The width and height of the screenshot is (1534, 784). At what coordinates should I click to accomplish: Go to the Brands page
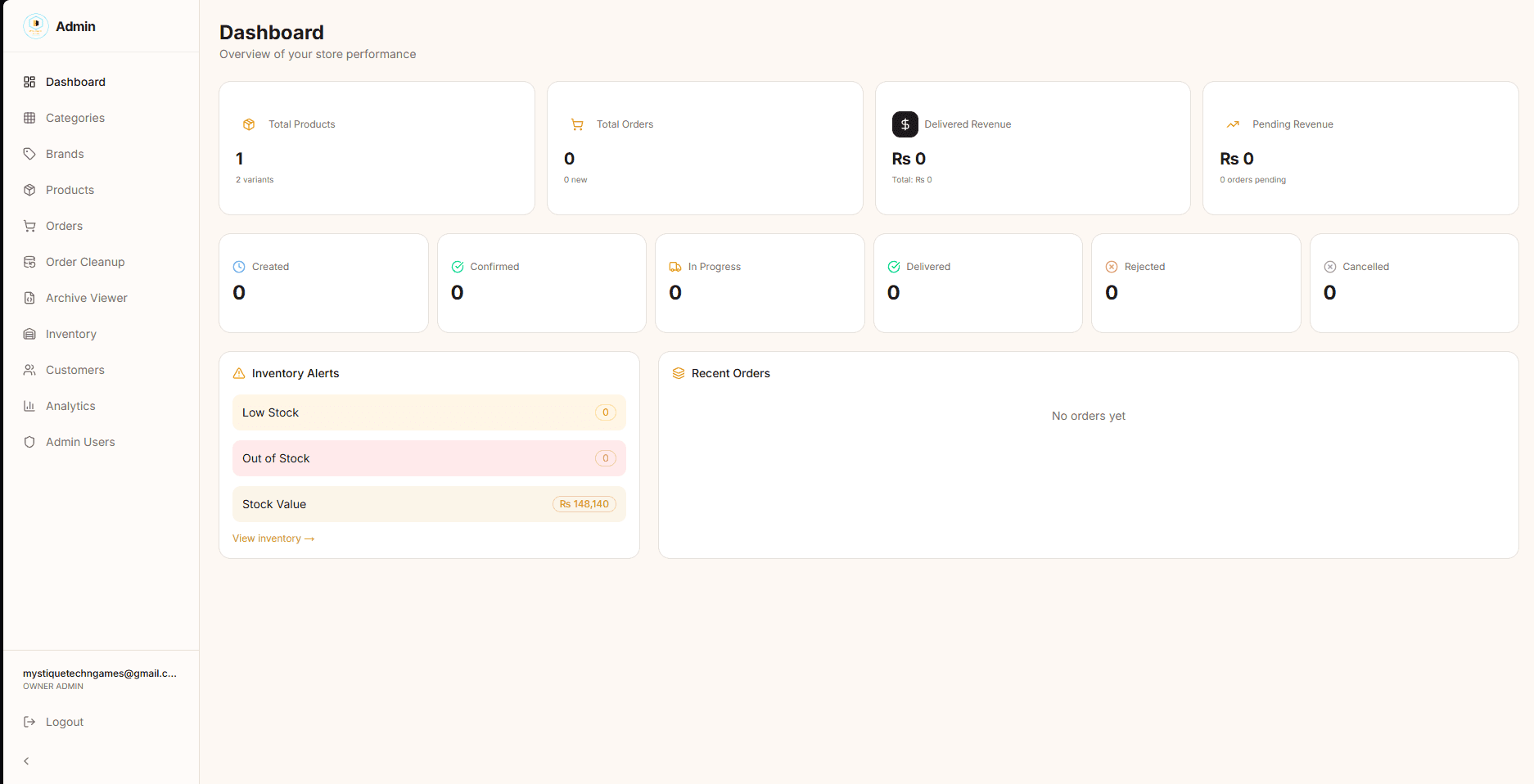(x=102, y=154)
